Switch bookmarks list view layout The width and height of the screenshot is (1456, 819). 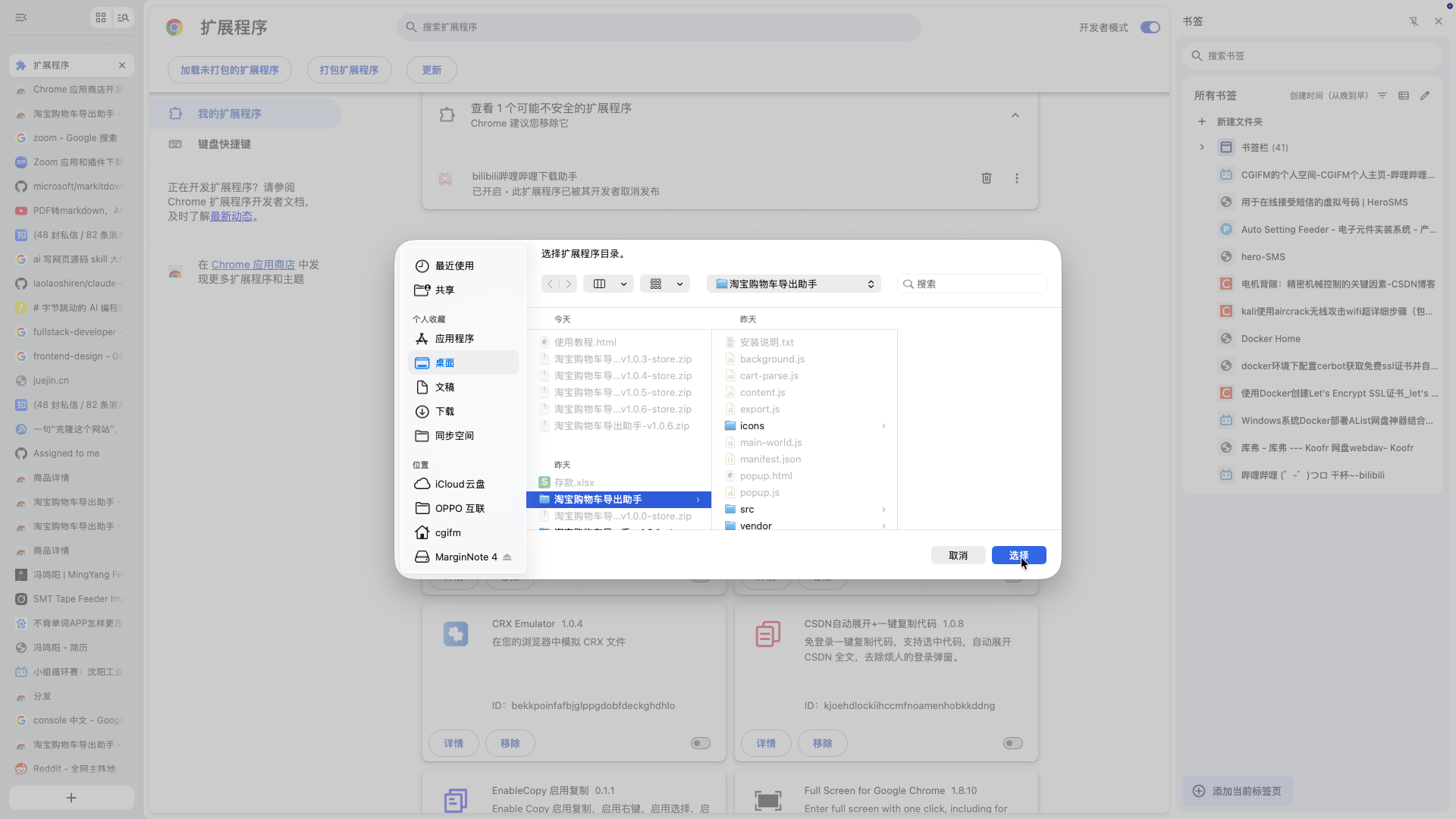[x=1404, y=96]
